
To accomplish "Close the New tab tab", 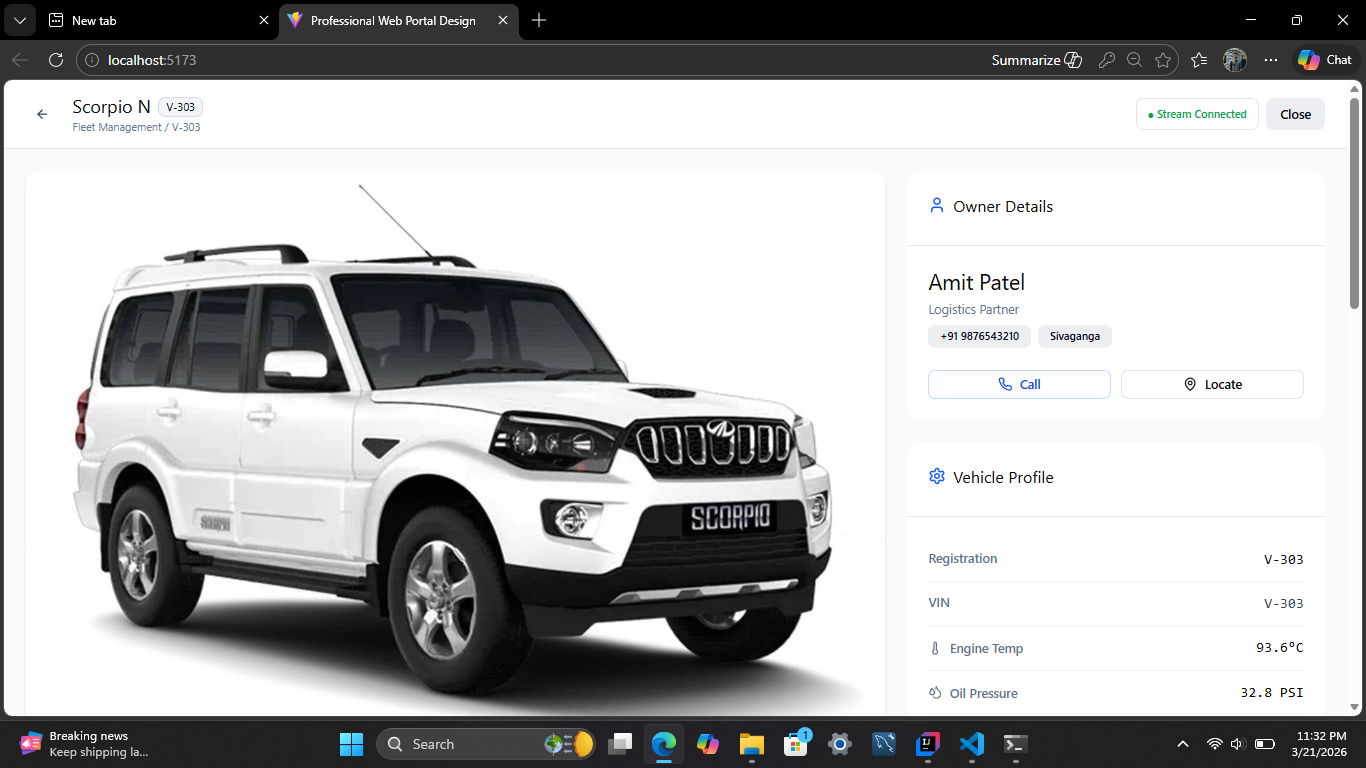I will click(x=264, y=20).
